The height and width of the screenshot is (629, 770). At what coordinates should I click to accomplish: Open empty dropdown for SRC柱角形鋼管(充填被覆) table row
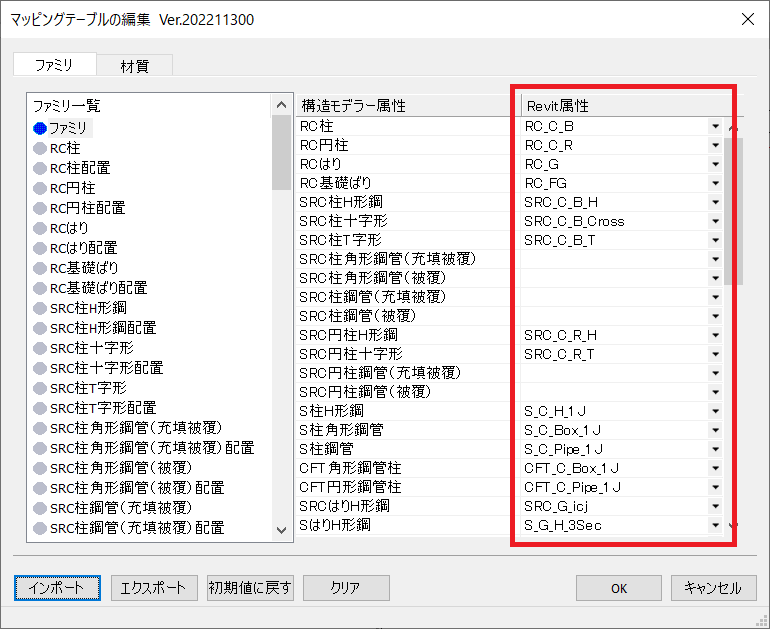pyautogui.click(x=715, y=259)
